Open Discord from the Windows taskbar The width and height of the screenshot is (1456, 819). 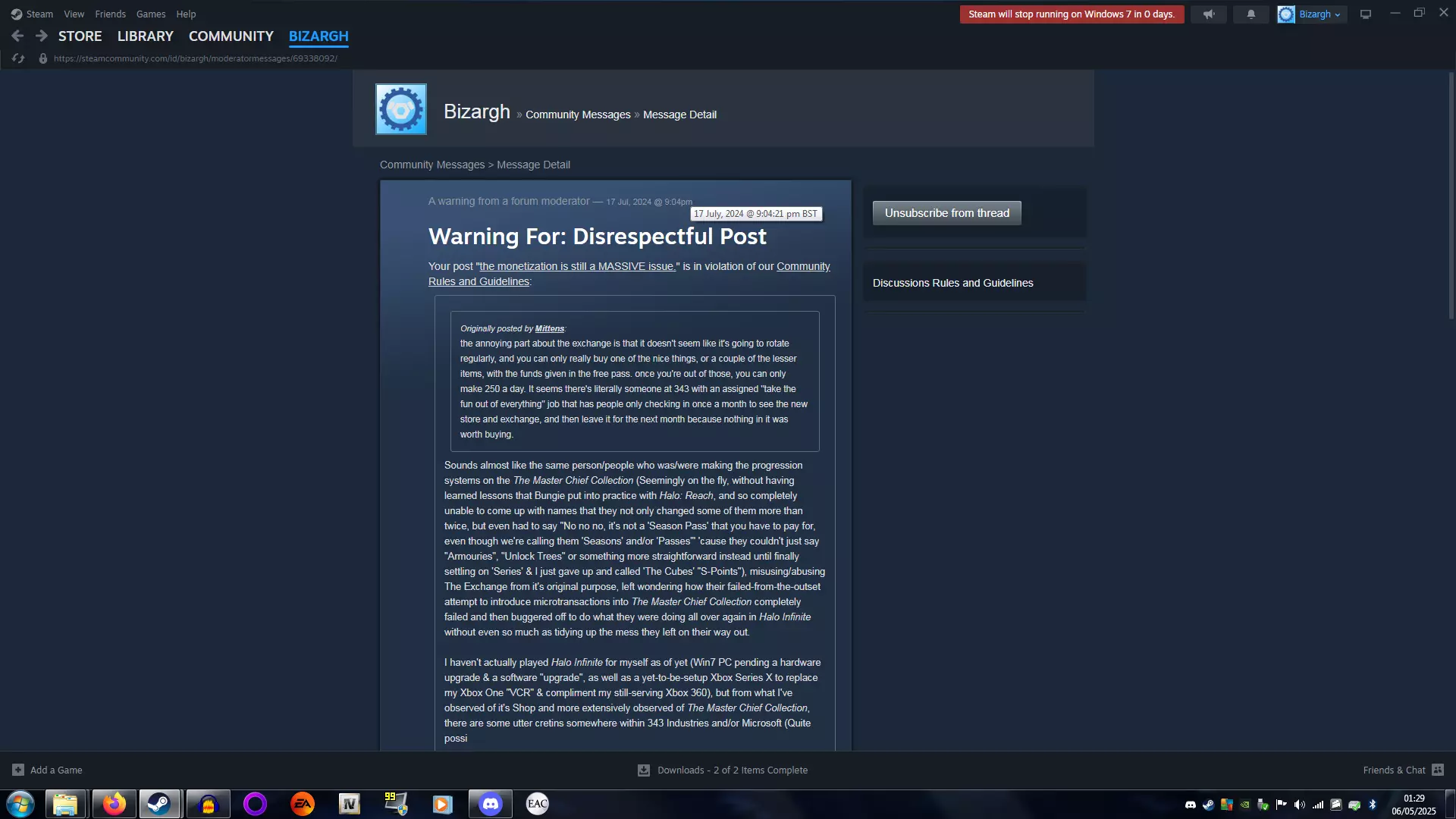tap(490, 804)
